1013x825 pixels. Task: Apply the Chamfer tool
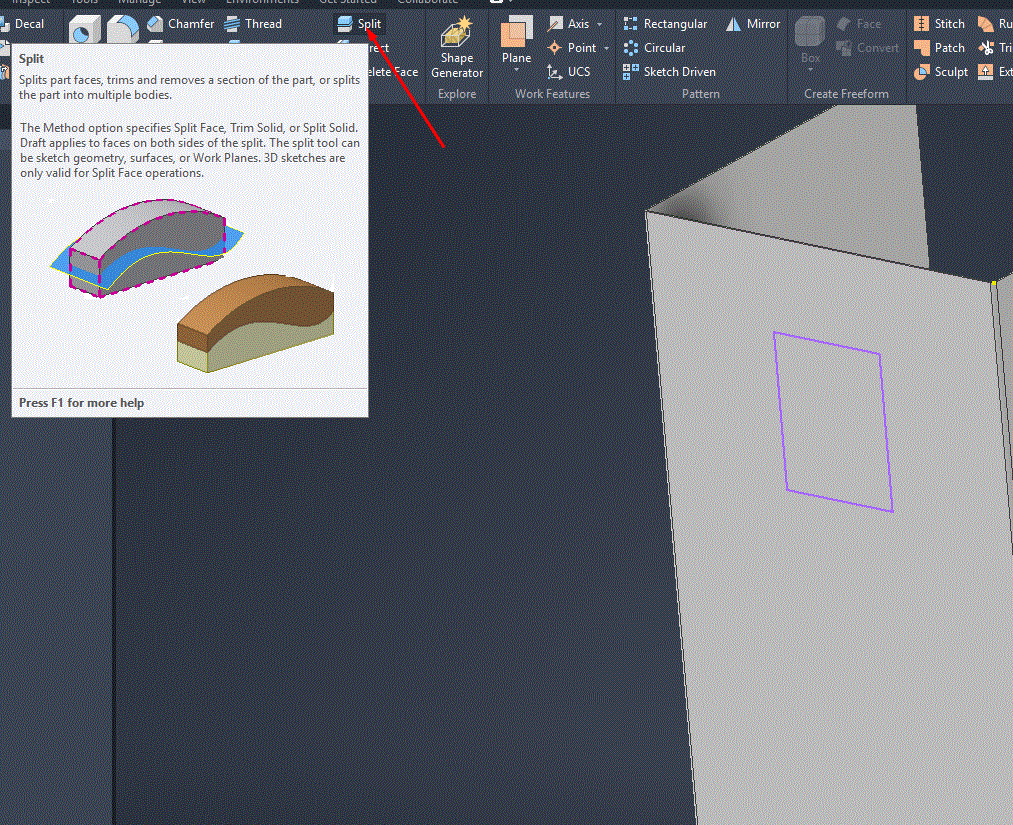190,23
